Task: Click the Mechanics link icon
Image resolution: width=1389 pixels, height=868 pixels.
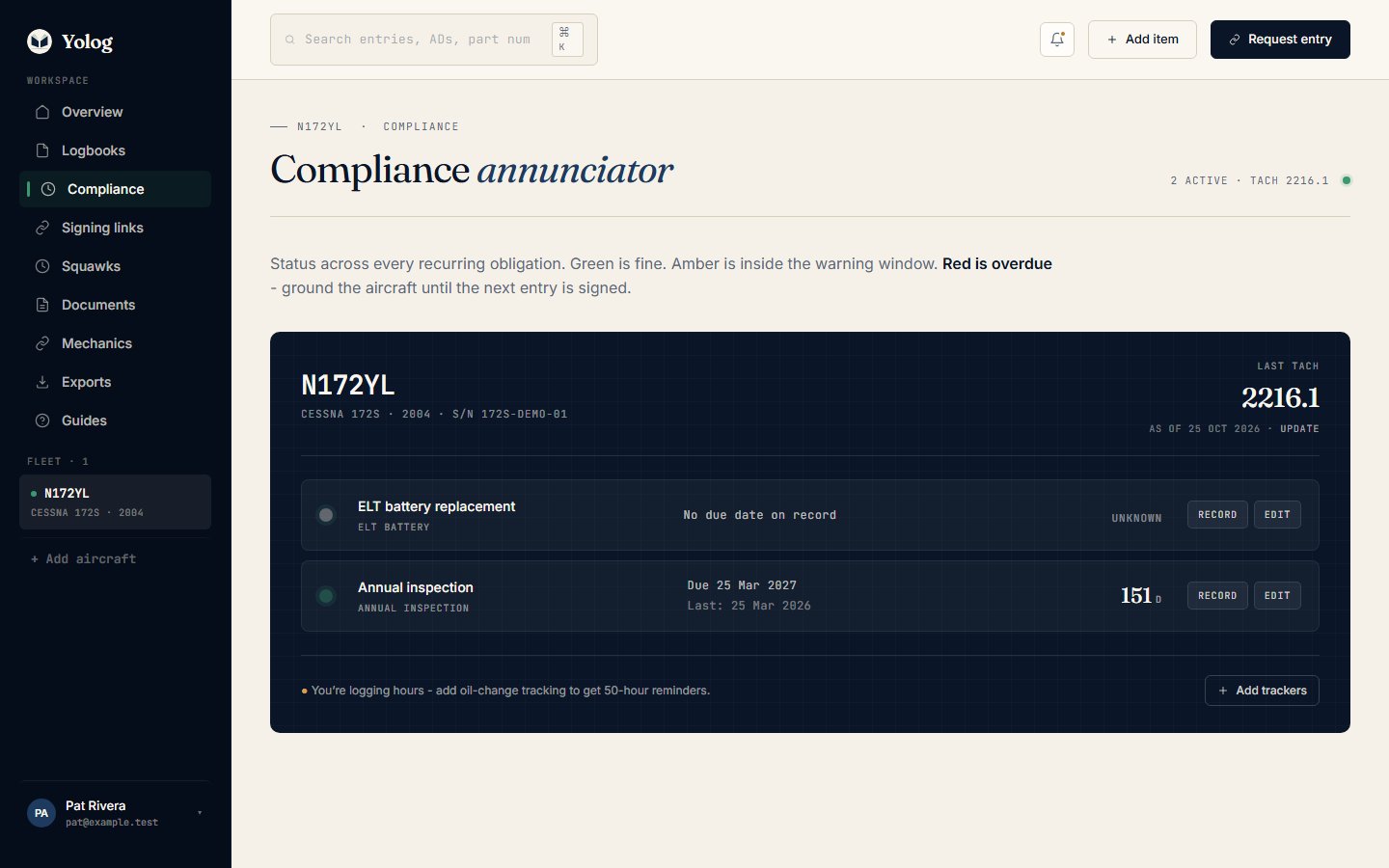Action: tap(42, 343)
